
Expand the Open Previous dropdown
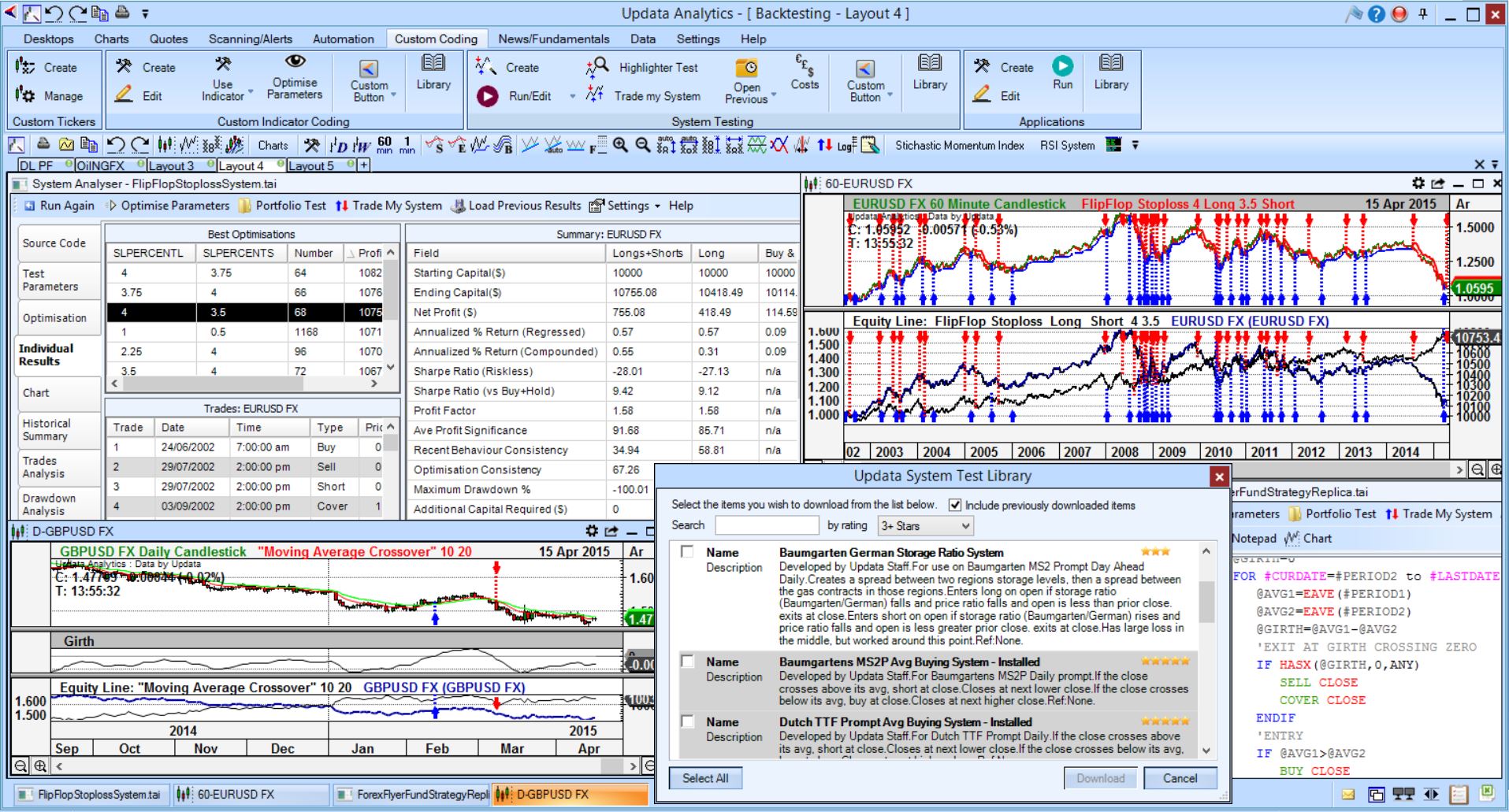[x=773, y=95]
